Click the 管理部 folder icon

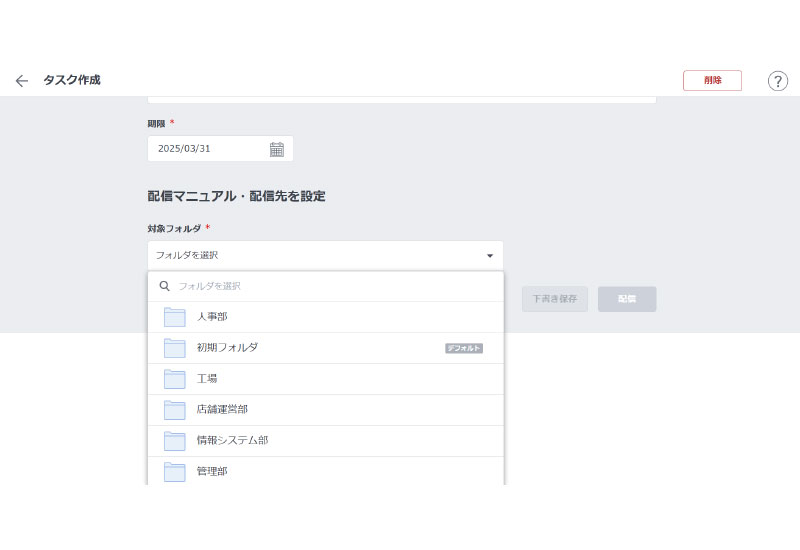pyautogui.click(x=175, y=471)
